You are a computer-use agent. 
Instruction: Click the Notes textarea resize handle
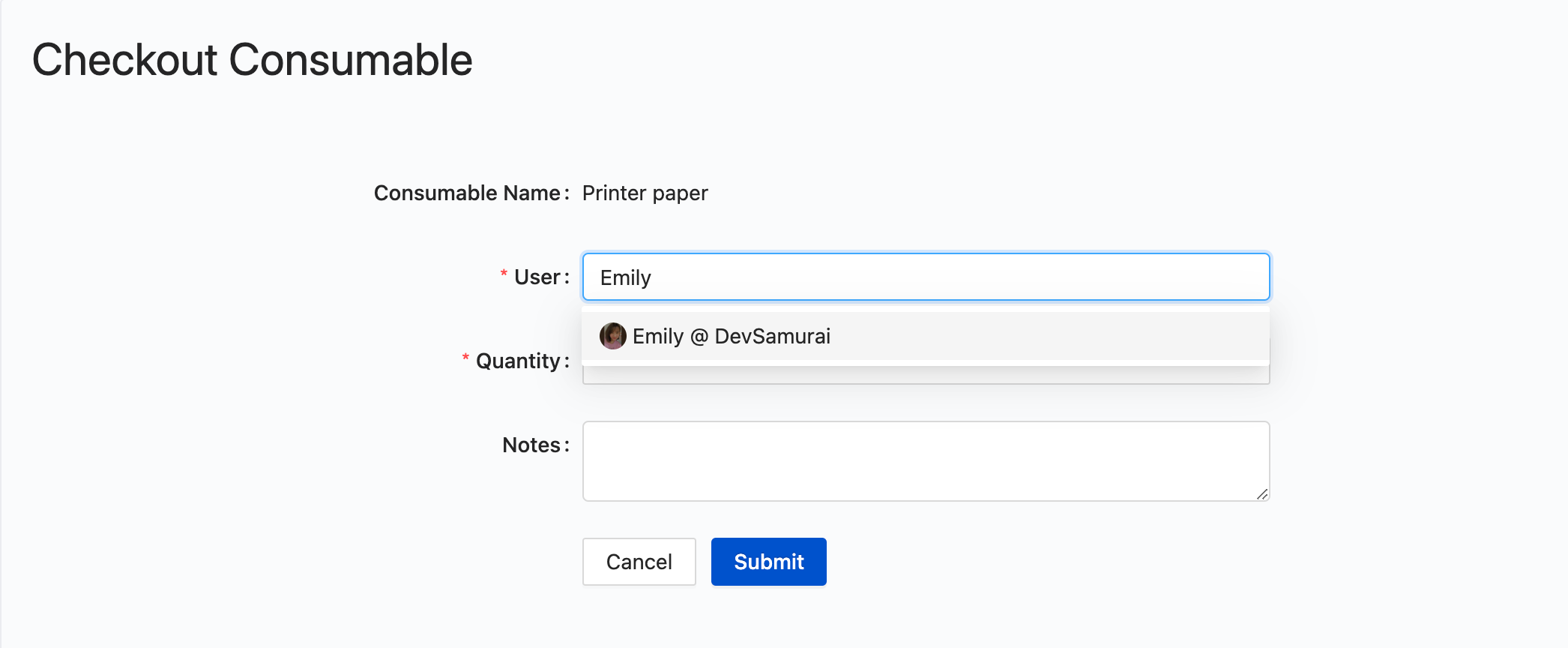(1262, 493)
